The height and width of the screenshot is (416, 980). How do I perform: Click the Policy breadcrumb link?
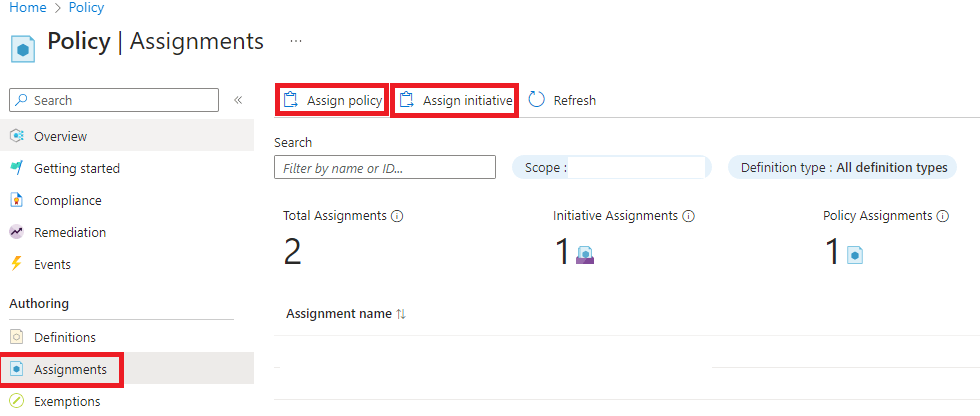tap(87, 8)
